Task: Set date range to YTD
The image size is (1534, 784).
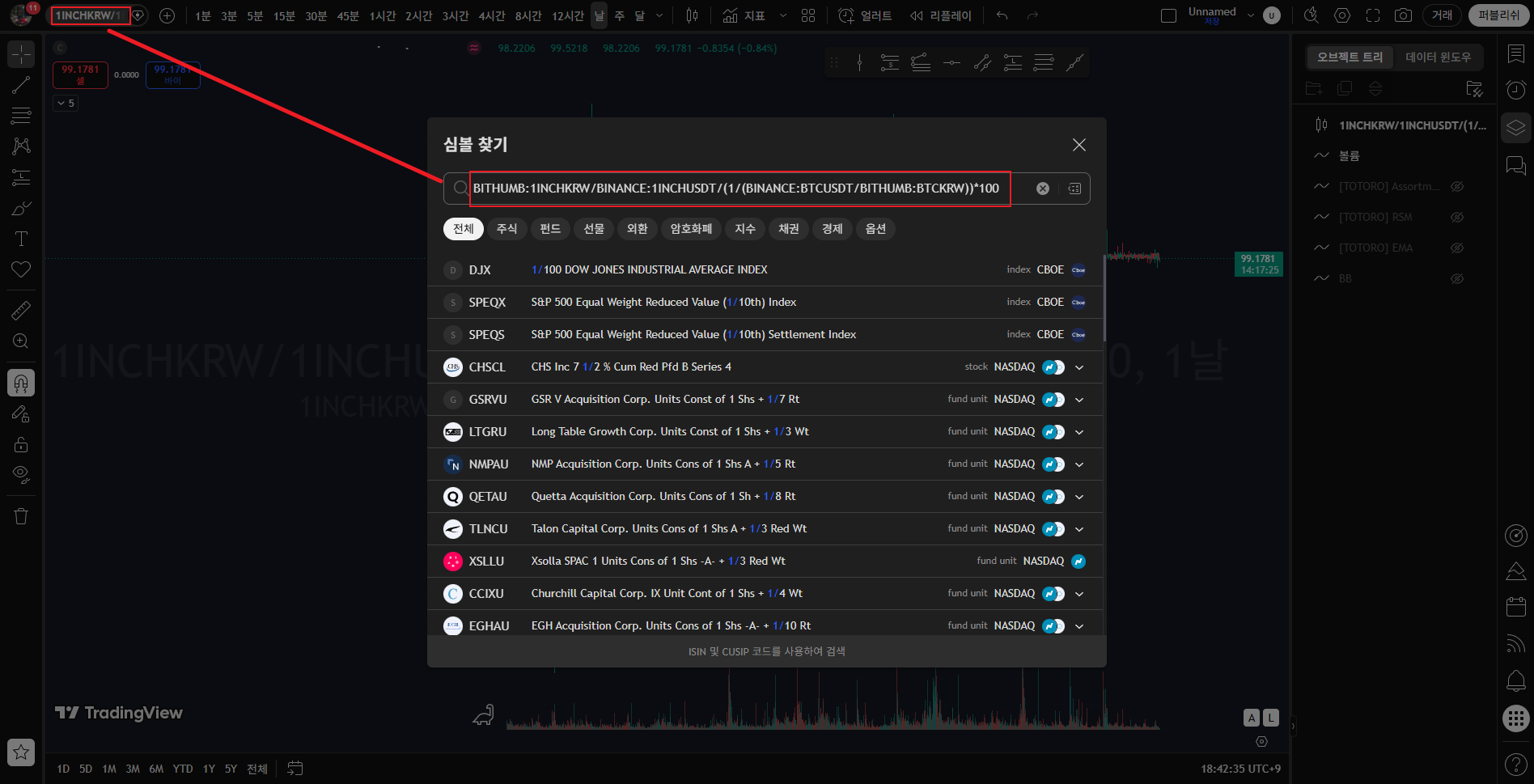Action: (183, 769)
